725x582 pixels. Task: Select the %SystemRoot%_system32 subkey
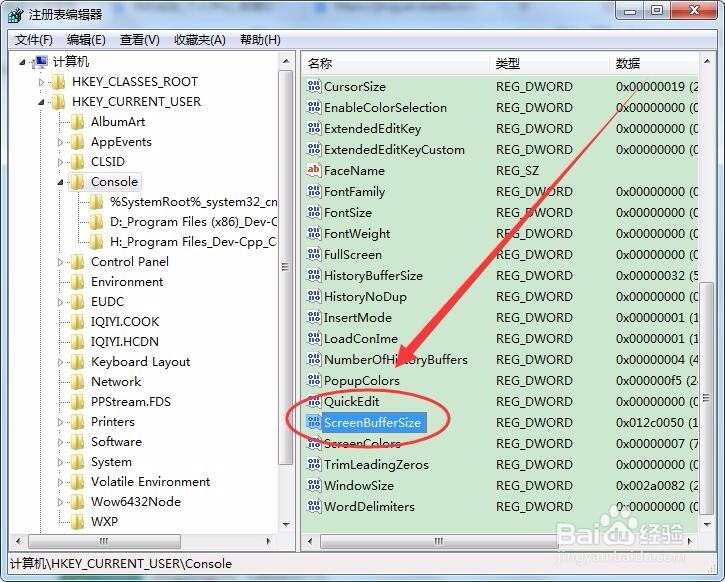[x=193, y=202]
